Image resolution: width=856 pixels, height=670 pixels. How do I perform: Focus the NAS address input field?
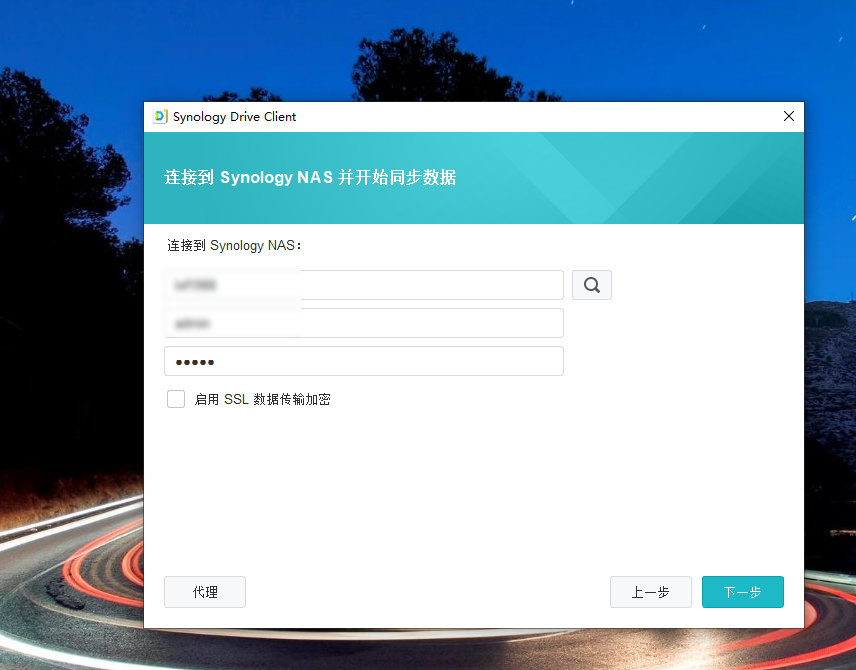click(x=364, y=285)
